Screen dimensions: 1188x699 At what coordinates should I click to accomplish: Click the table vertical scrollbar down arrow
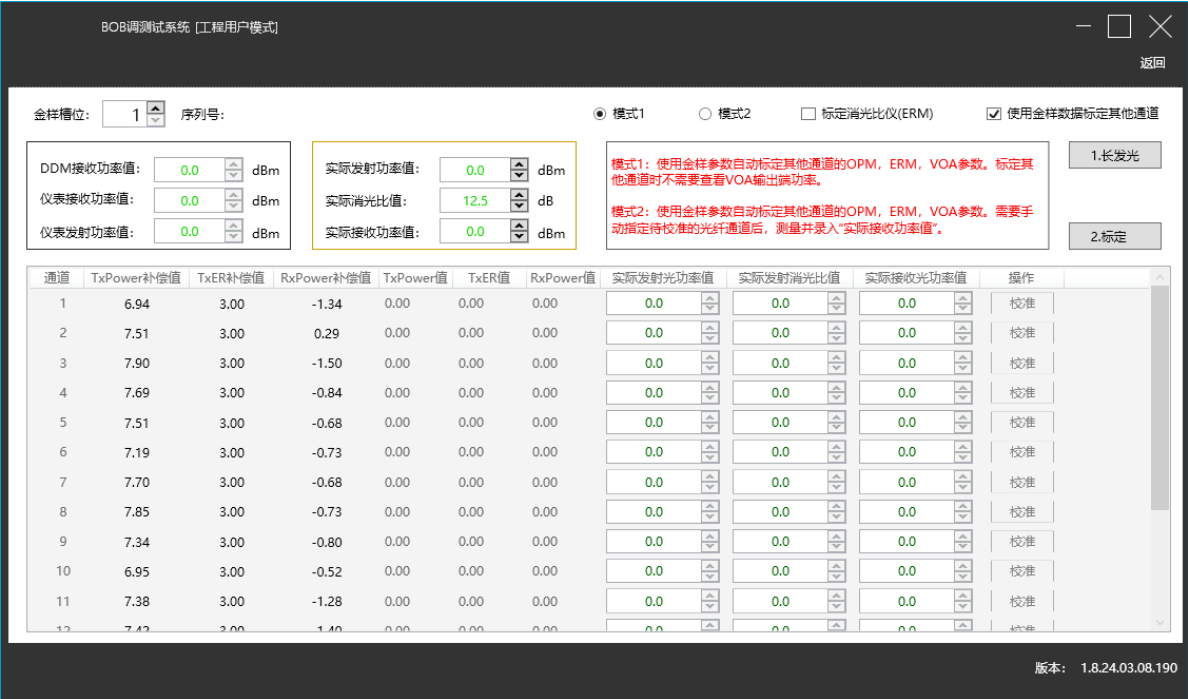click(x=1160, y=622)
